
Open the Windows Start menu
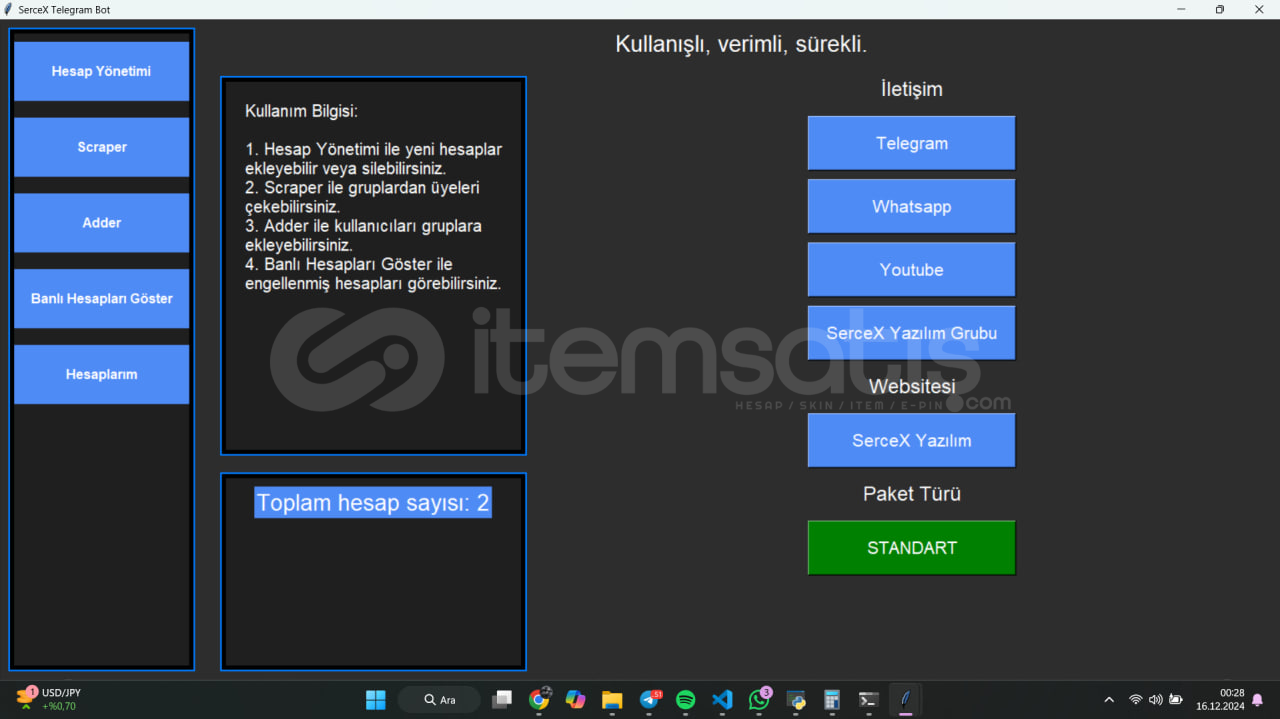click(376, 700)
